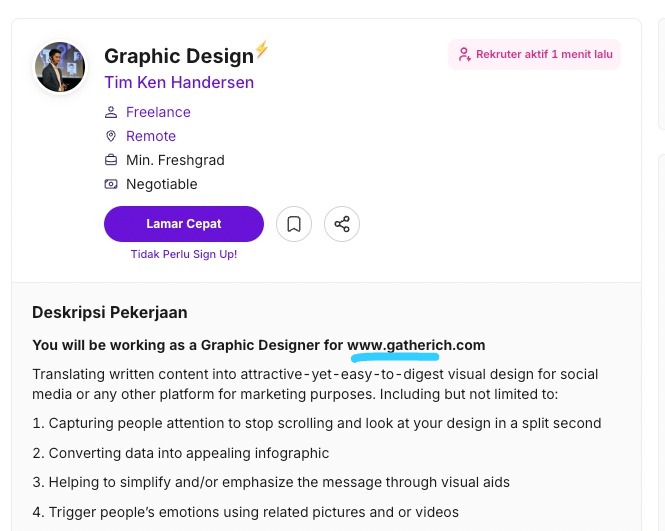Click the Deskripsi Pekerjaan heading

(110, 312)
